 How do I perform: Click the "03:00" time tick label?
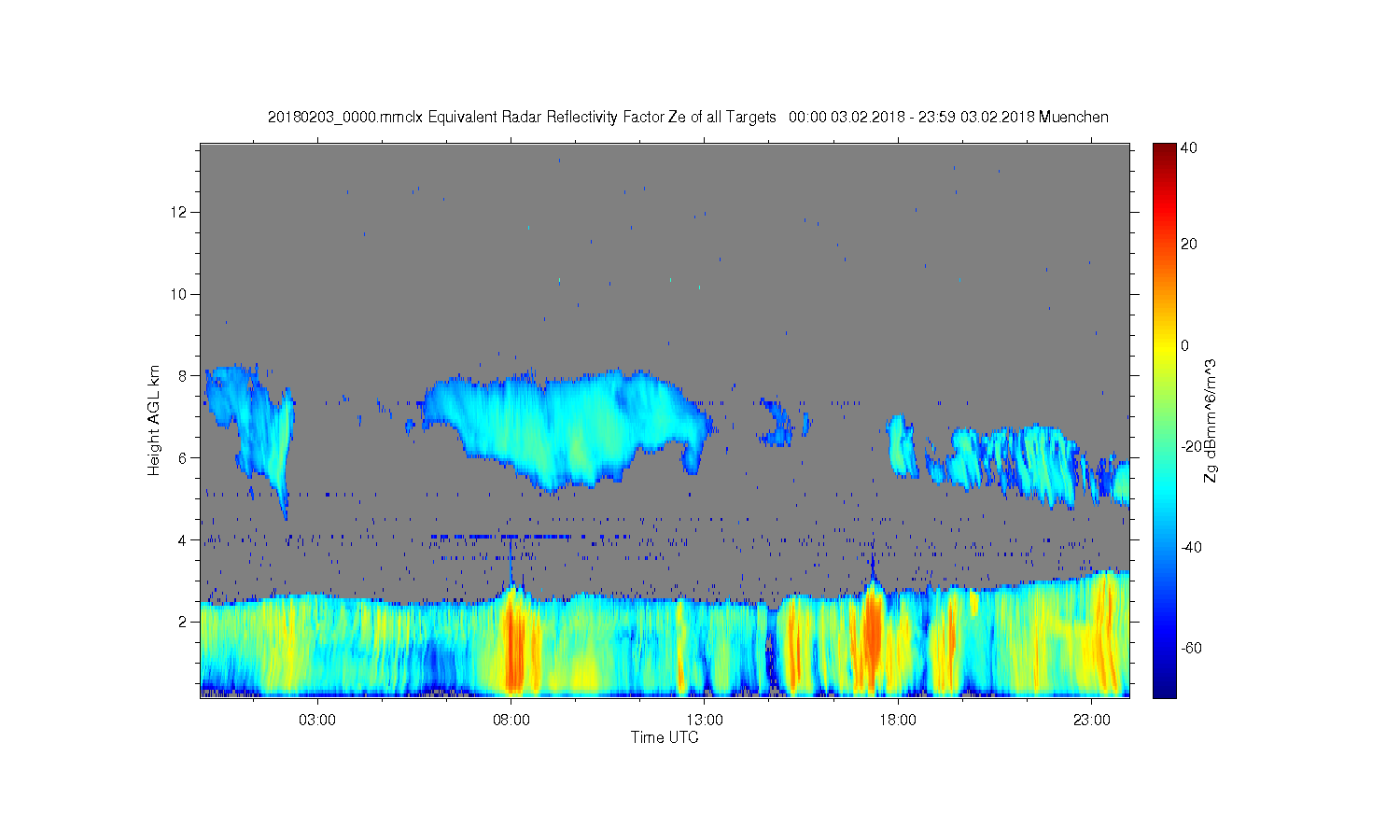(317, 720)
